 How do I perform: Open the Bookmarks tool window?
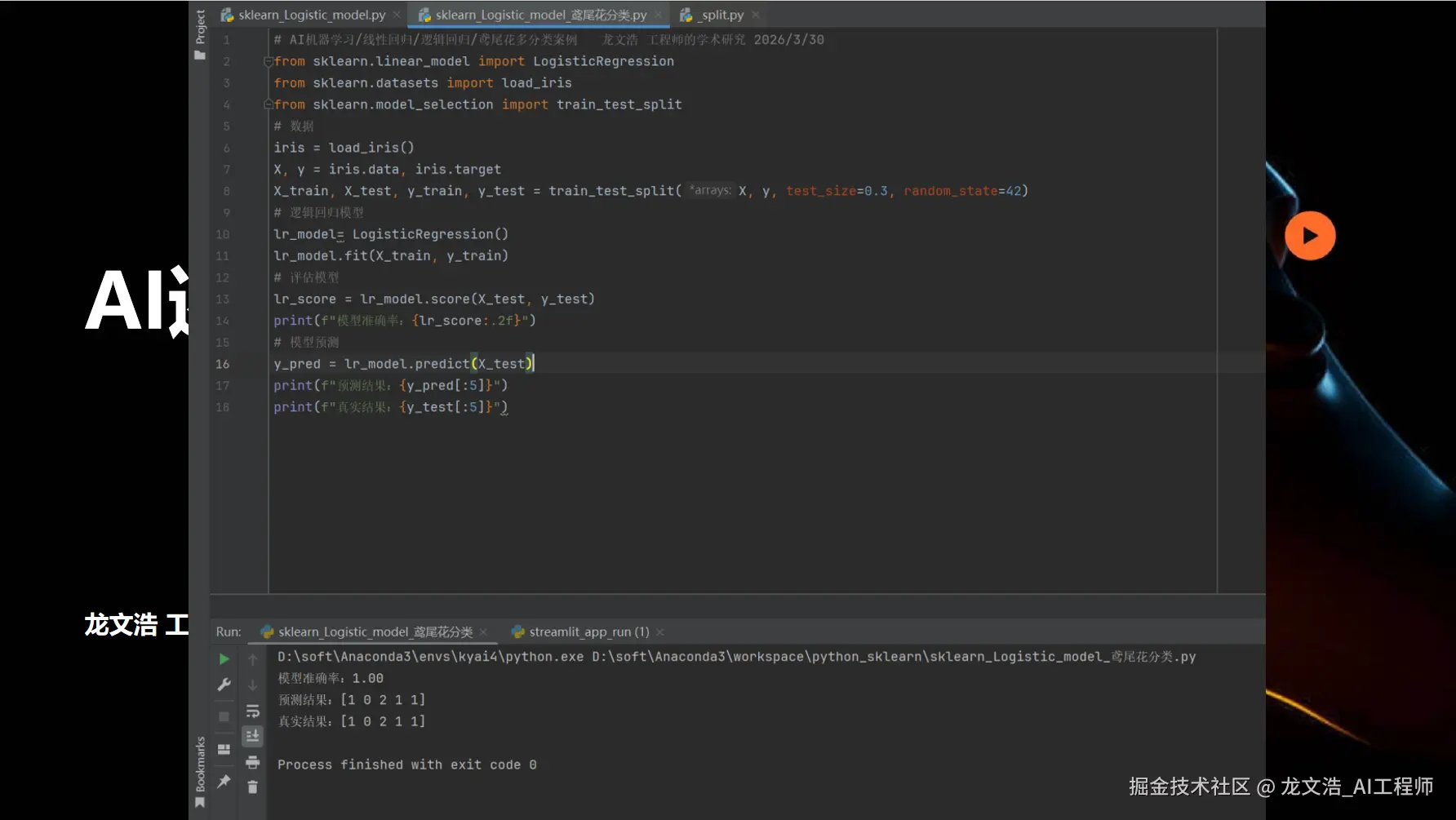click(x=200, y=772)
